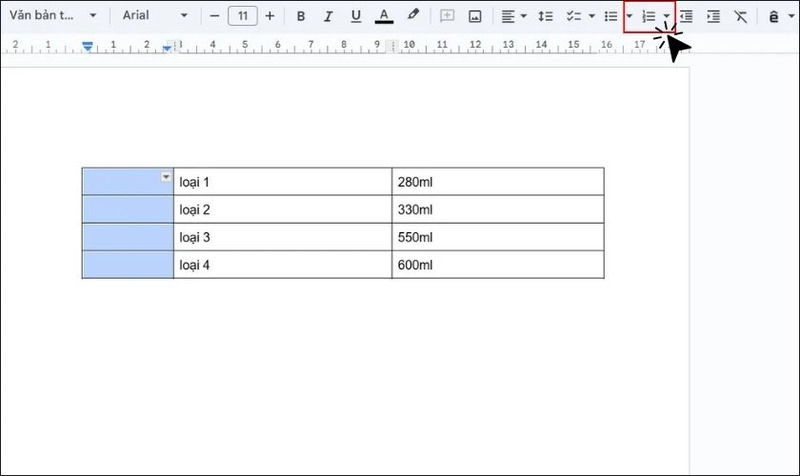Click the table cell containing 'loại 3'
This screenshot has width=800, height=476.
(282, 238)
